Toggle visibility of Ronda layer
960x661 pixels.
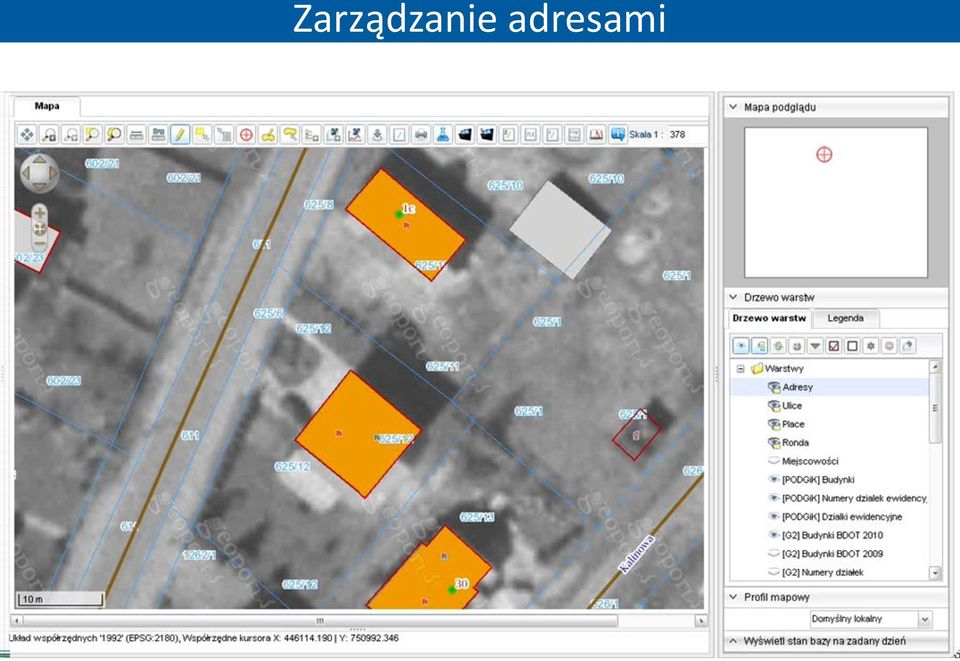(774, 443)
